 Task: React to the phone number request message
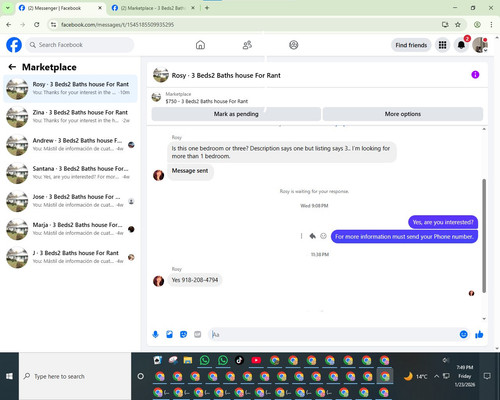[323, 236]
